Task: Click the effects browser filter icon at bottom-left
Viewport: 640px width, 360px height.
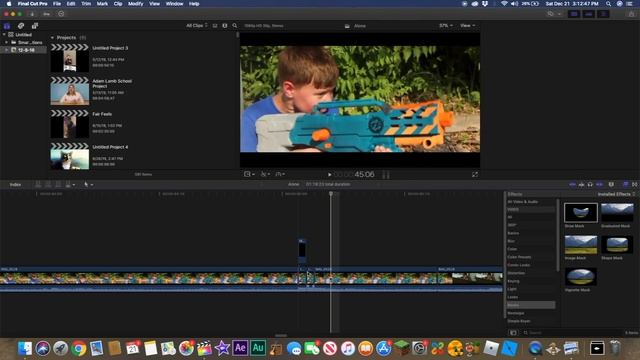Action: [513, 333]
